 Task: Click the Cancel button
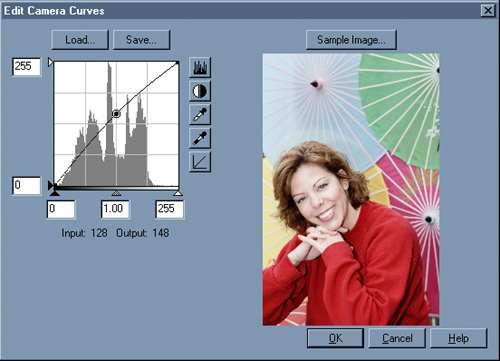point(397,338)
